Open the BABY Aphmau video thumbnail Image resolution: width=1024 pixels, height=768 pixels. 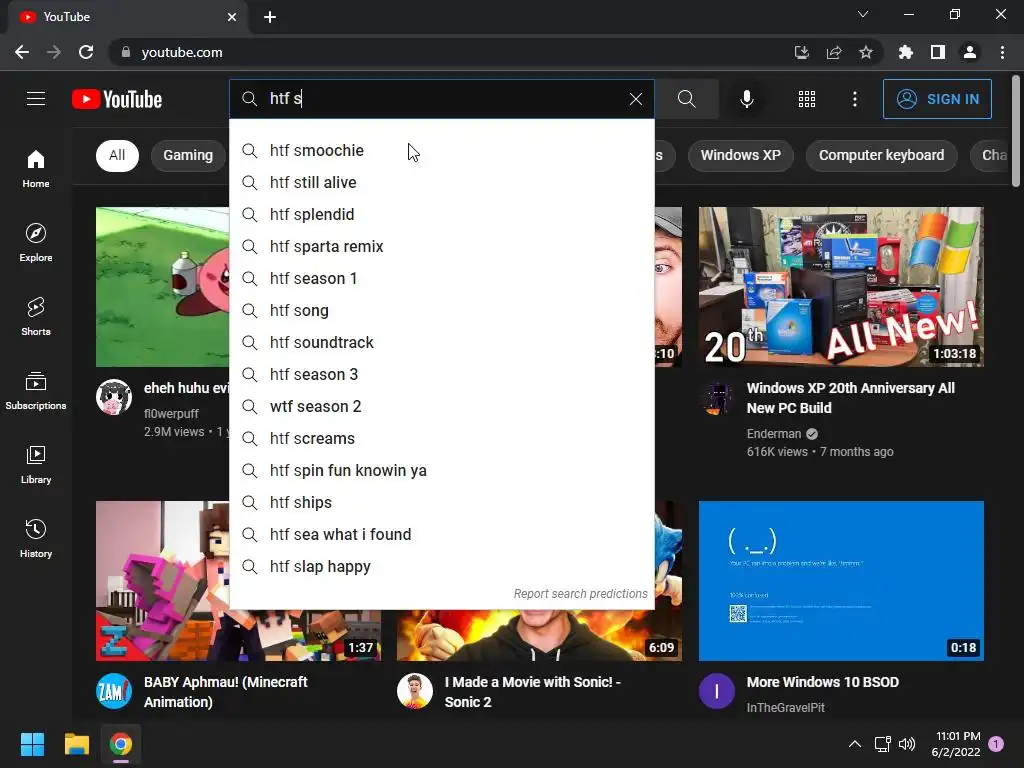pyautogui.click(x=238, y=581)
